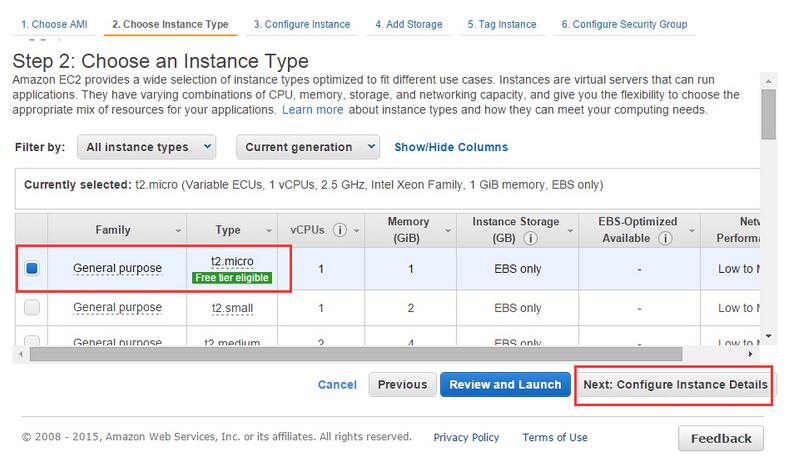Click Next: Configure Instance Details
Viewport: 804px width, 472px height.
675,385
